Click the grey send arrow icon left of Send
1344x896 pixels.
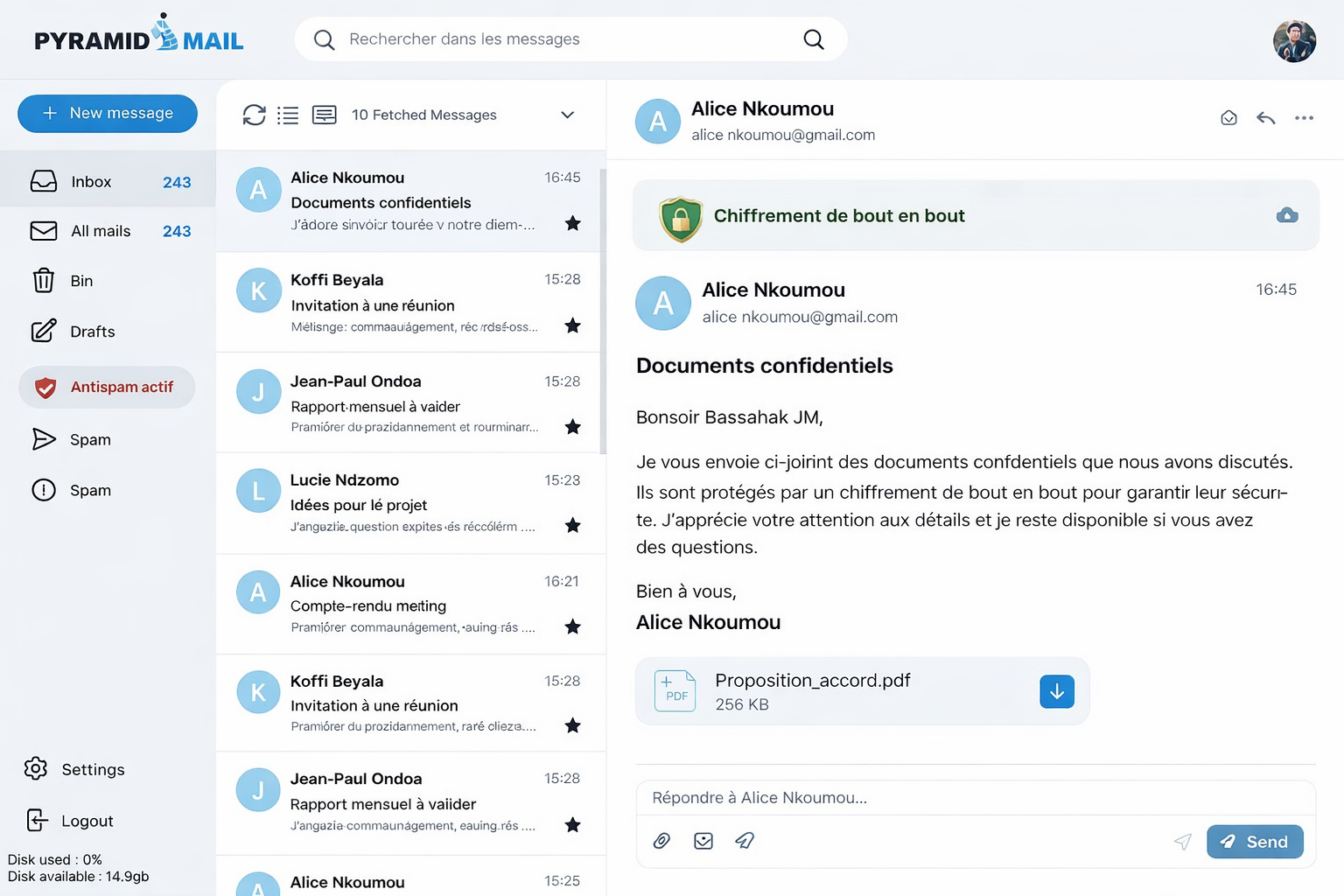pos(1183,842)
